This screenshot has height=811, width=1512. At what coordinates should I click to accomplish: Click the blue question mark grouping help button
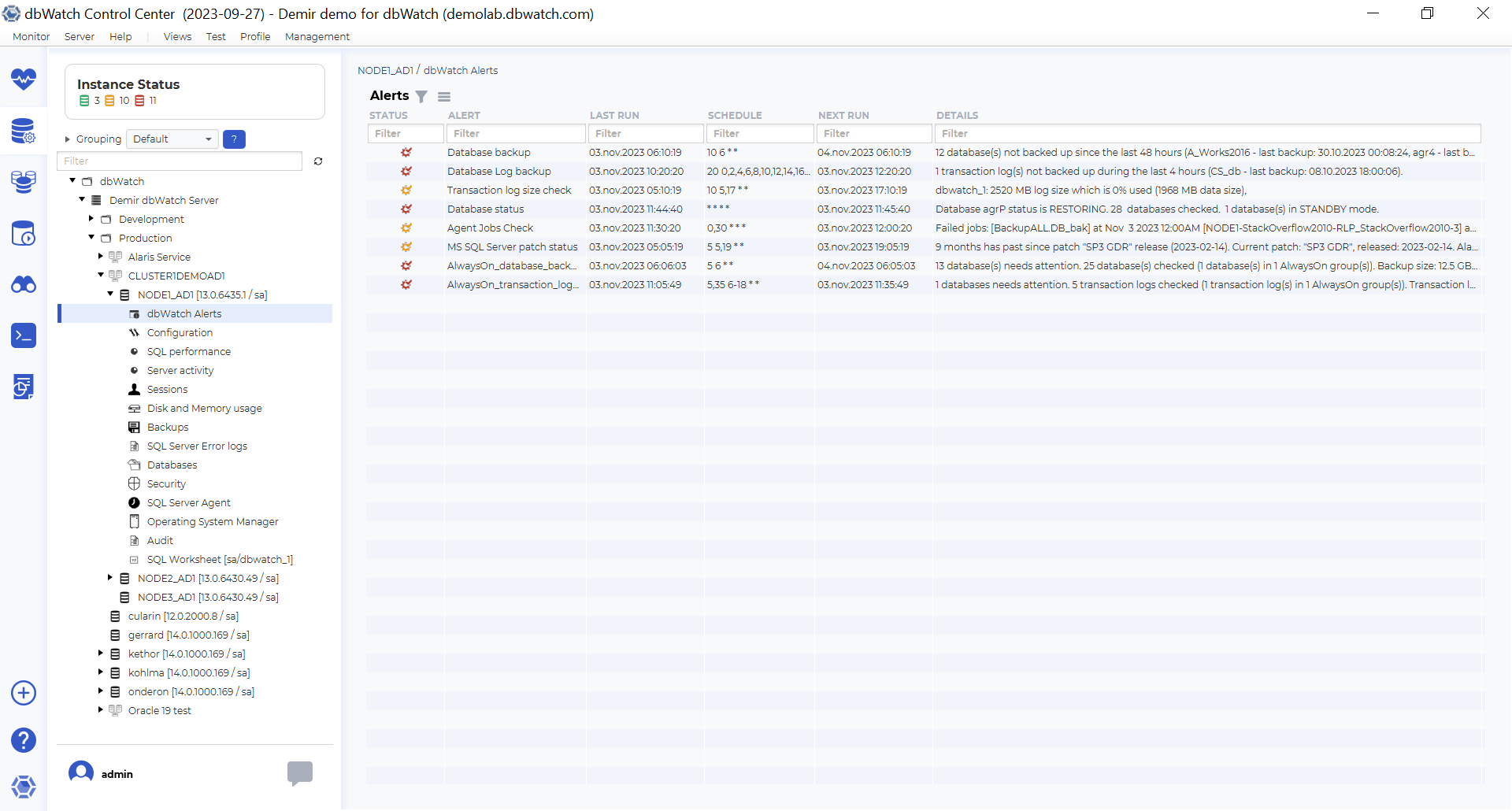tap(234, 139)
